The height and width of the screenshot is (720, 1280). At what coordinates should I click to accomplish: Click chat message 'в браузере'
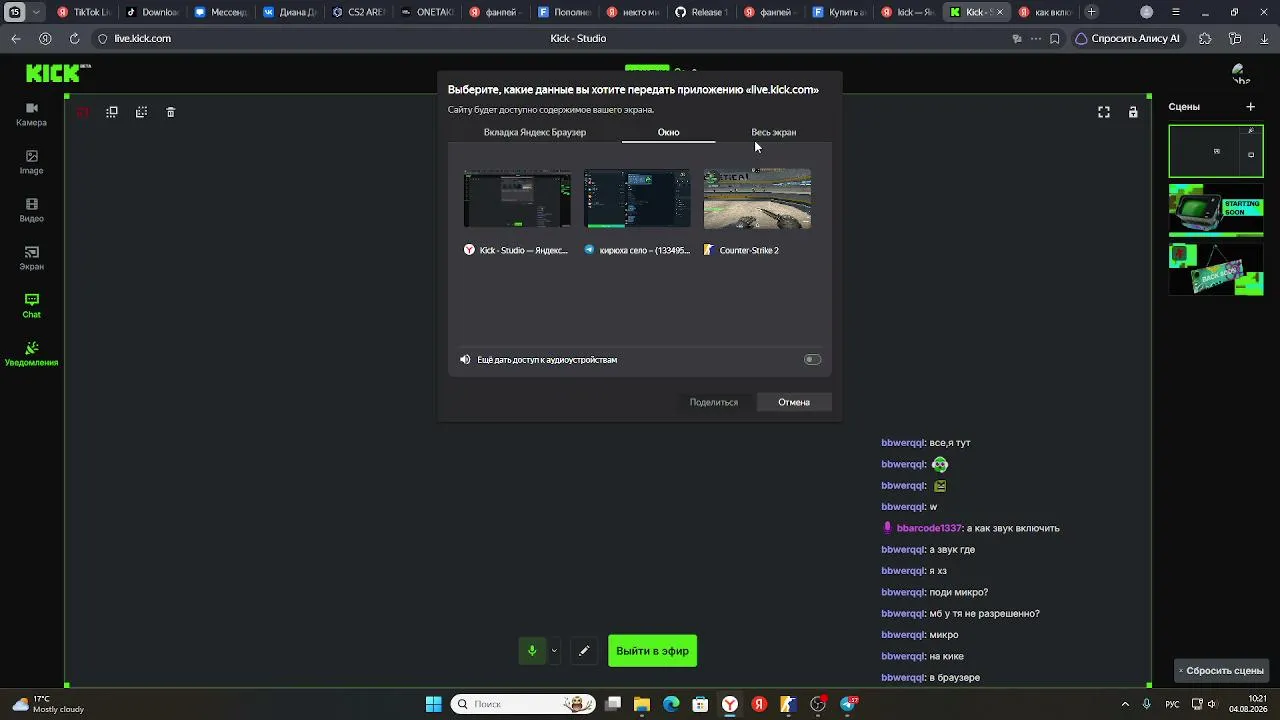[x=955, y=678]
